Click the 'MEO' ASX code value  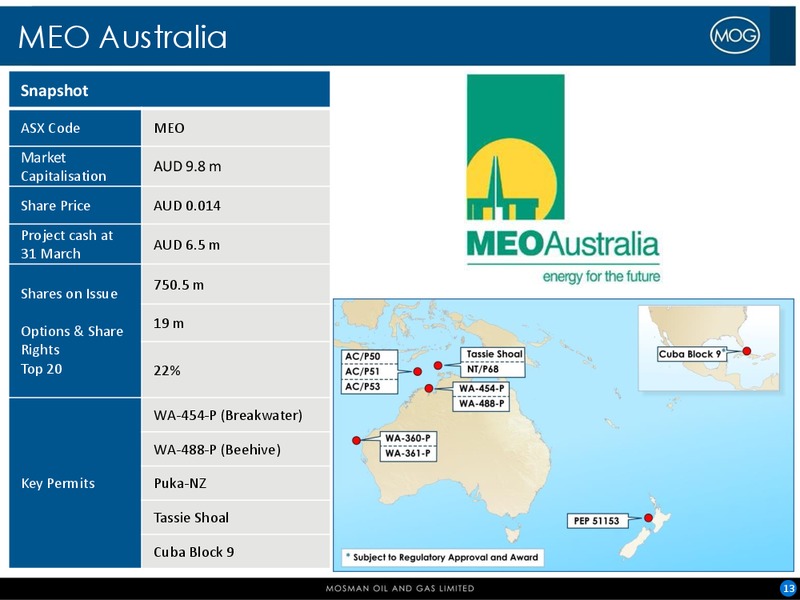click(169, 128)
